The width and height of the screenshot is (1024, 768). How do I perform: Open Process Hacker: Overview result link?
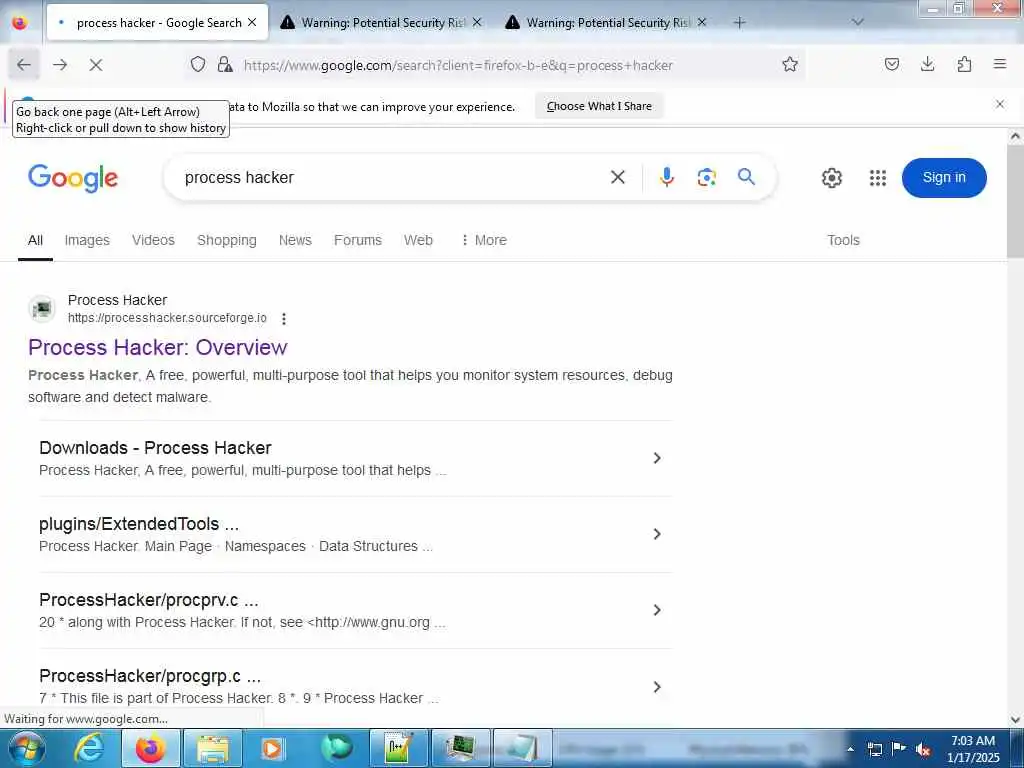[157, 347]
